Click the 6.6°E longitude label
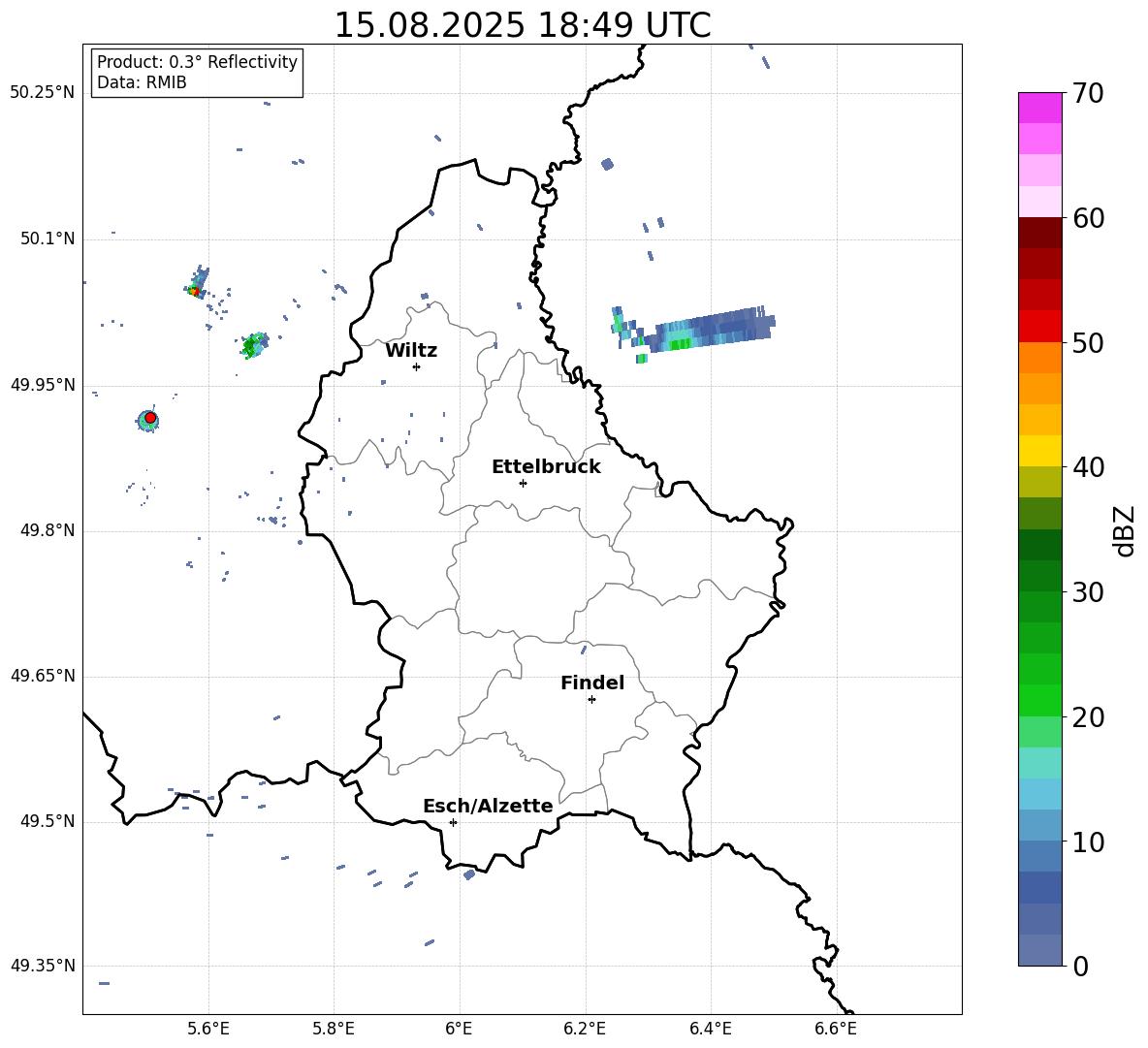Screen dimensions: 1148x1048 point(836,1029)
